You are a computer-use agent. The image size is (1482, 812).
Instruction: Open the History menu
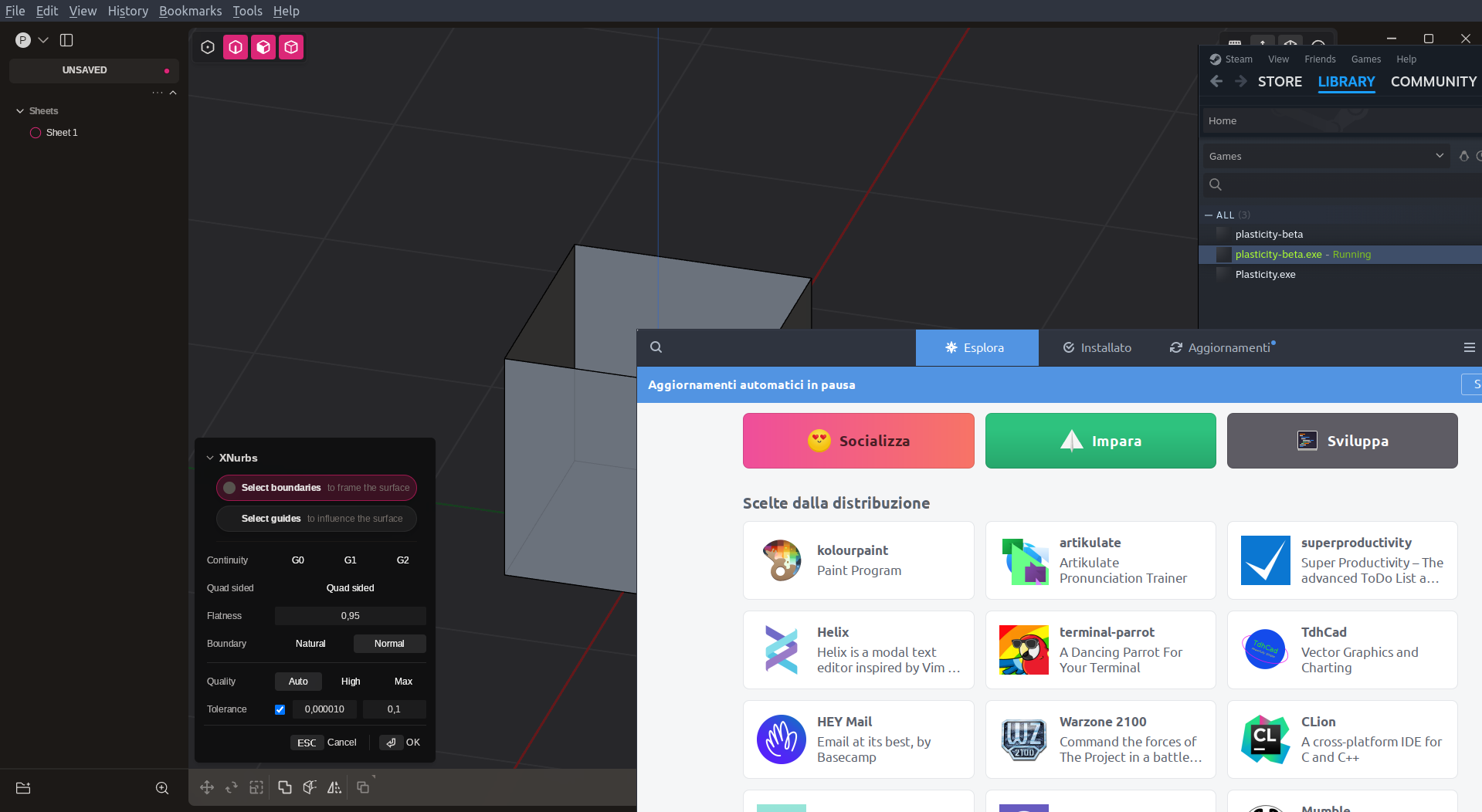(x=127, y=11)
